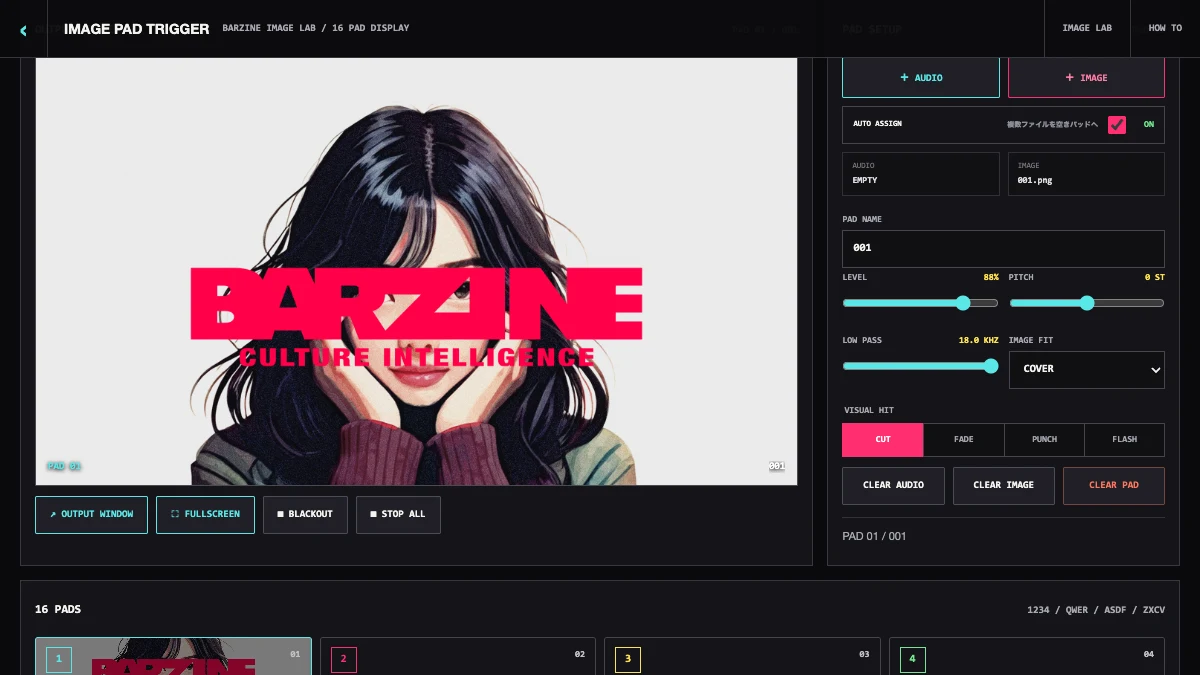The height and width of the screenshot is (675, 1200).
Task: Focus the Pad Name field
Action: (x=1003, y=248)
